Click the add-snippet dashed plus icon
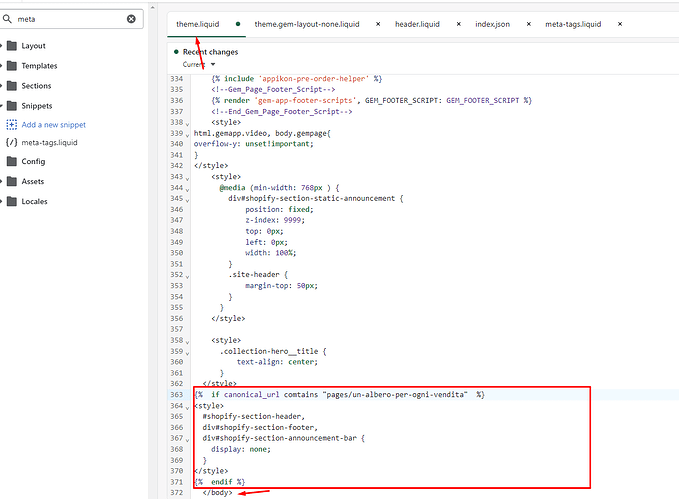Viewport: 679px width, 499px height. pyautogui.click(x=12, y=125)
